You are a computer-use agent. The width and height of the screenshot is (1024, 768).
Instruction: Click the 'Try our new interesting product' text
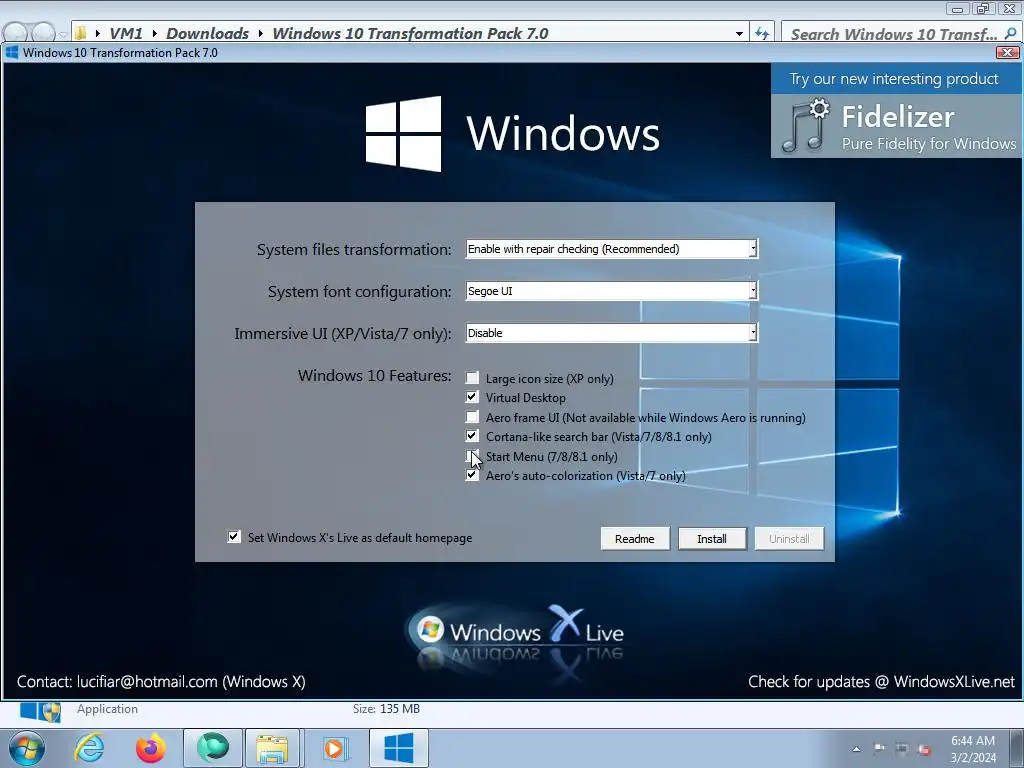click(893, 79)
